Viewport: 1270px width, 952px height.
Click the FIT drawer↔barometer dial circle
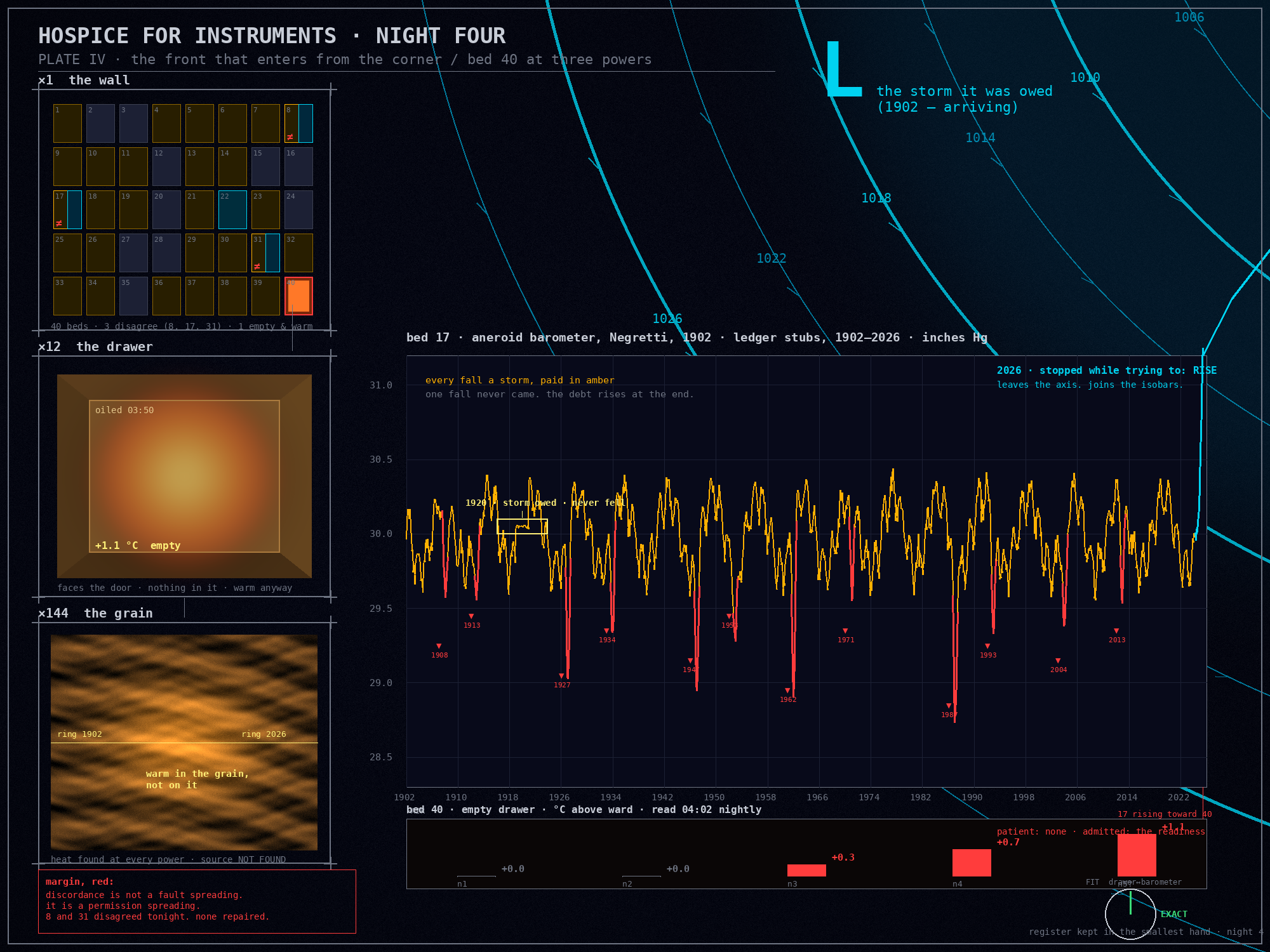1130,914
